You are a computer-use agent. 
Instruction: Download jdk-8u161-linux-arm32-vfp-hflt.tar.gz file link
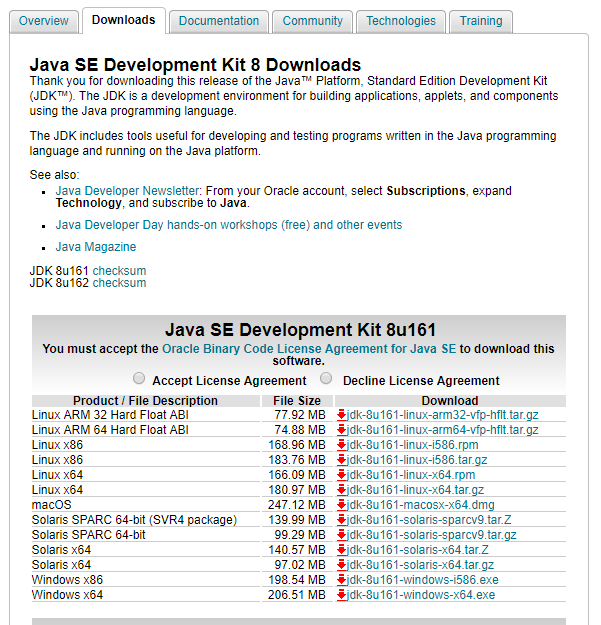pos(442,415)
